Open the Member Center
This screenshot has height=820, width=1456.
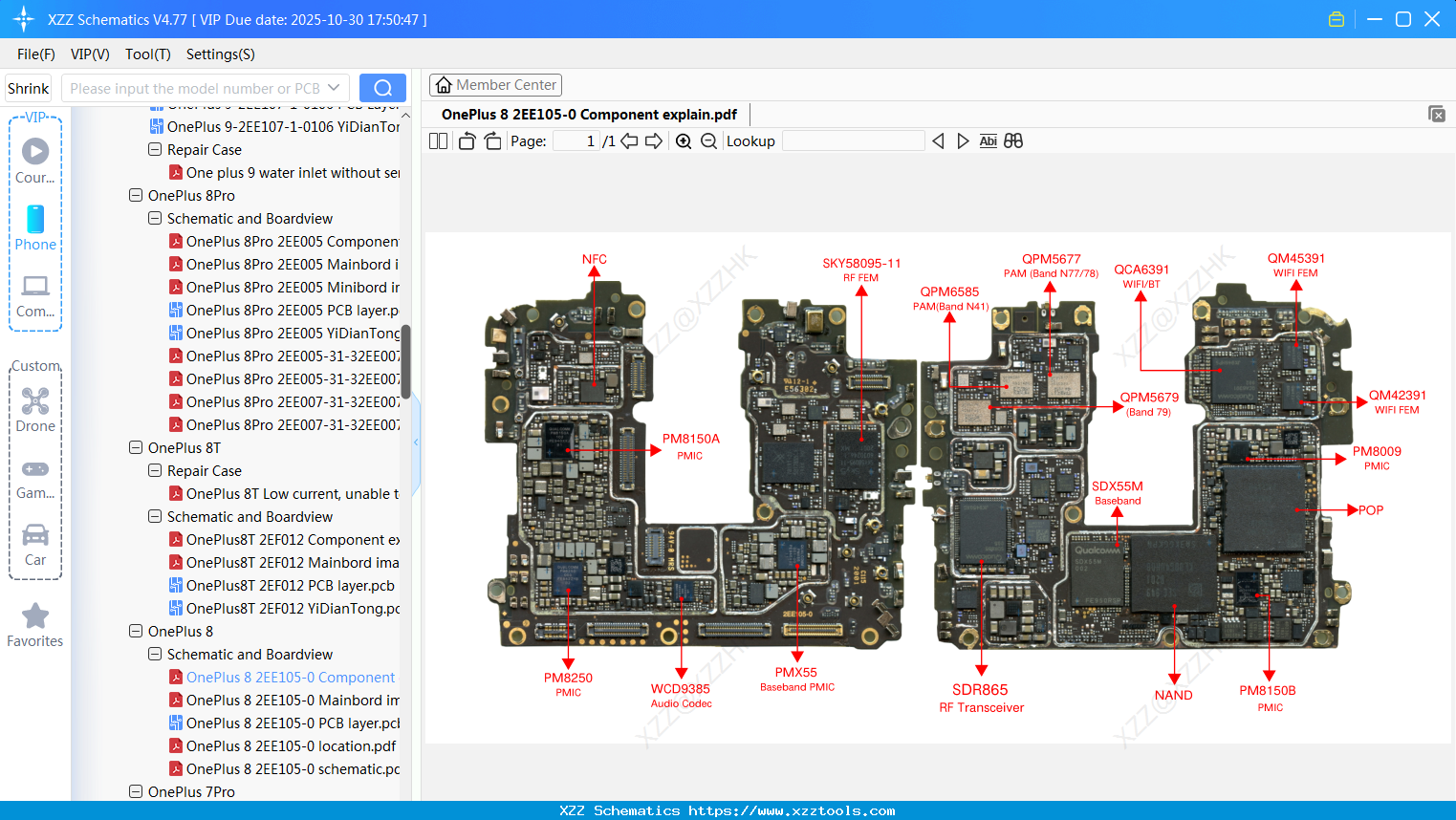point(495,84)
